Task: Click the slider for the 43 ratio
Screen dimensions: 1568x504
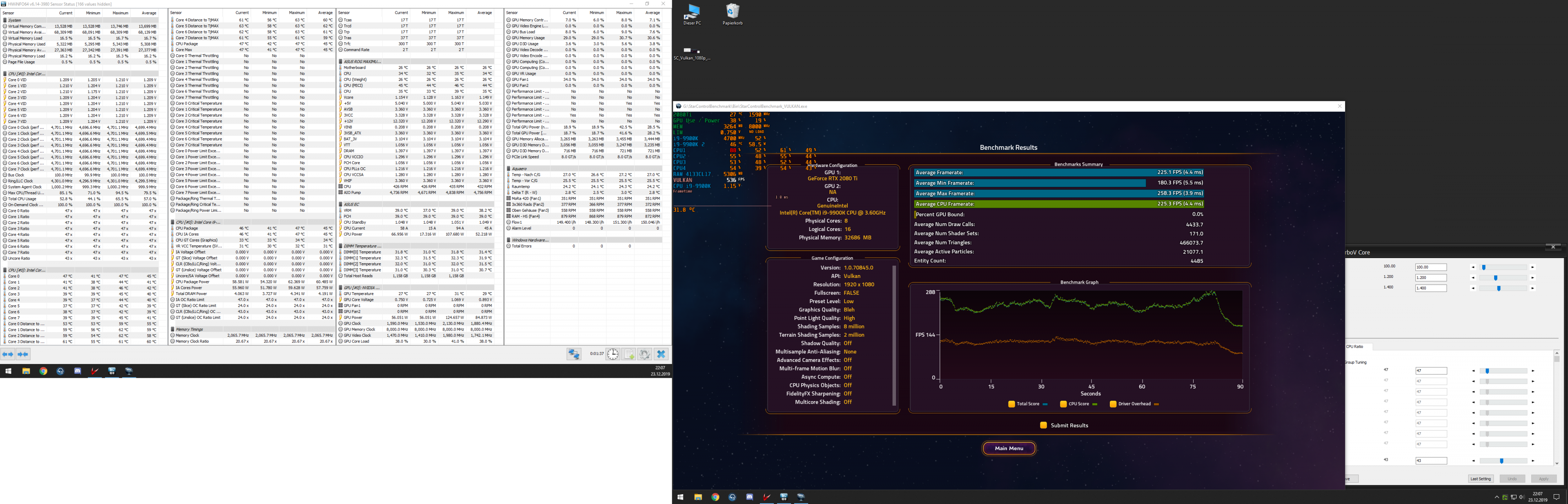Action: point(1503,461)
